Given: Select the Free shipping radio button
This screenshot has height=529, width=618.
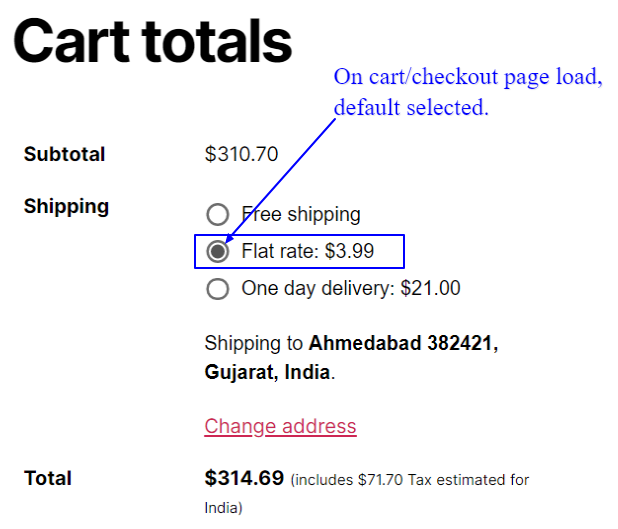Looking at the screenshot, I should (x=217, y=214).
